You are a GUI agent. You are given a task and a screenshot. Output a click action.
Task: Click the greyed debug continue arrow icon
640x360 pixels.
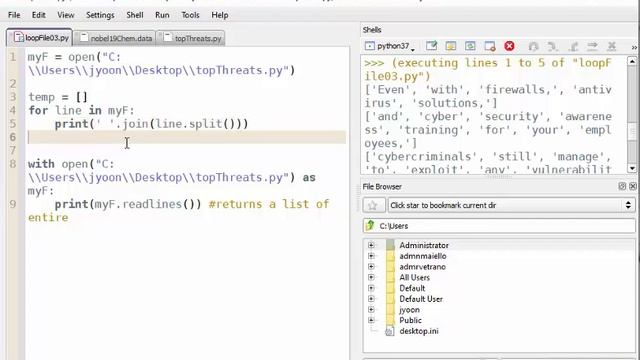click(592, 46)
